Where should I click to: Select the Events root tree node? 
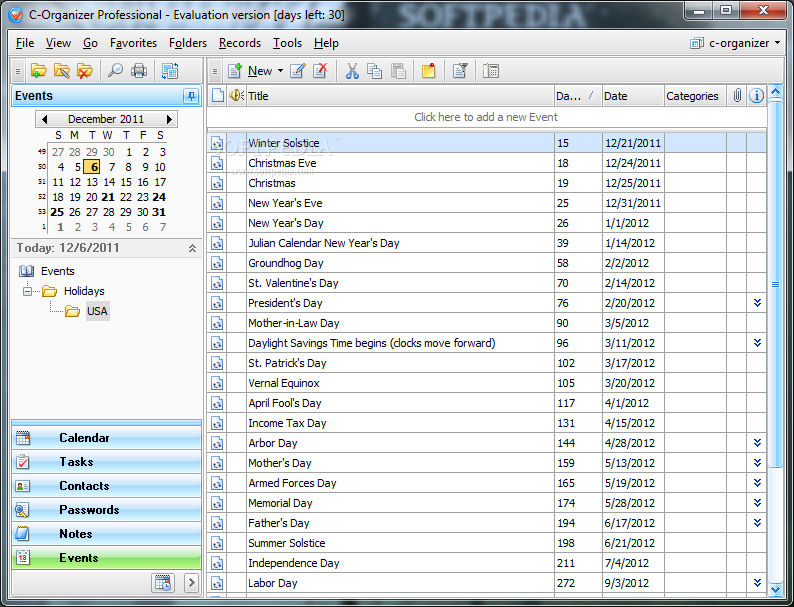pyautogui.click(x=57, y=271)
